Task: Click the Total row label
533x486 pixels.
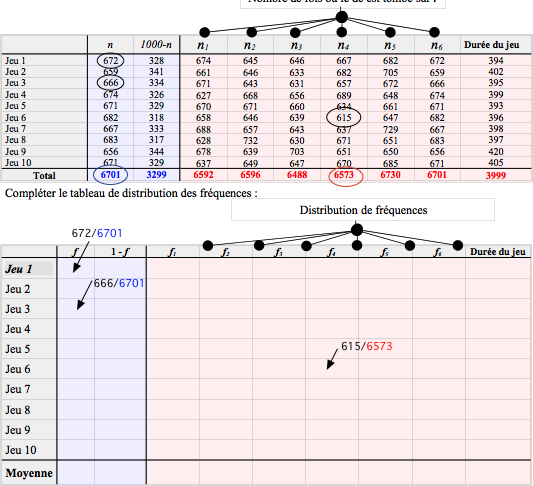Action: pyautogui.click(x=44, y=175)
